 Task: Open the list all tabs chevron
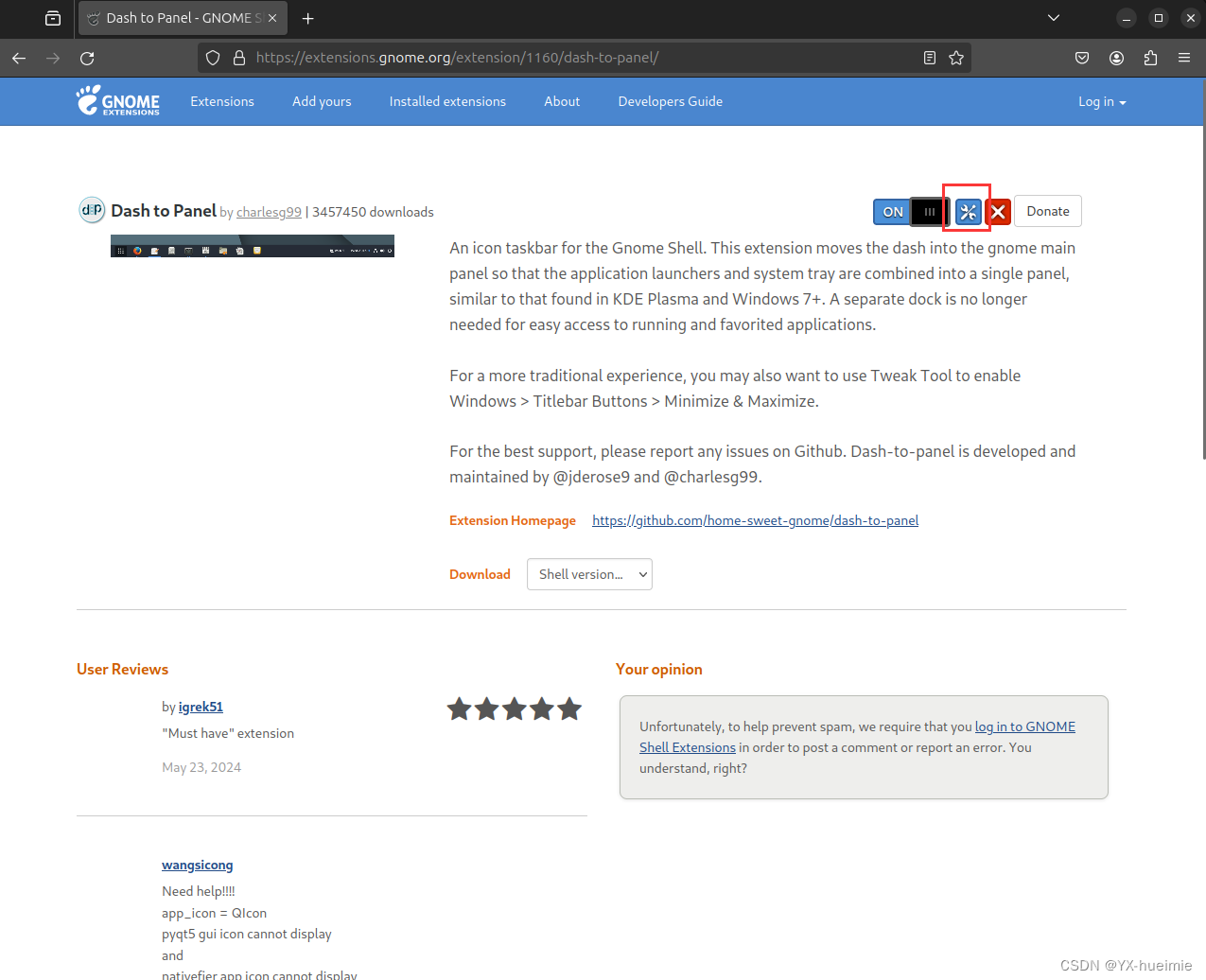[x=1054, y=18]
